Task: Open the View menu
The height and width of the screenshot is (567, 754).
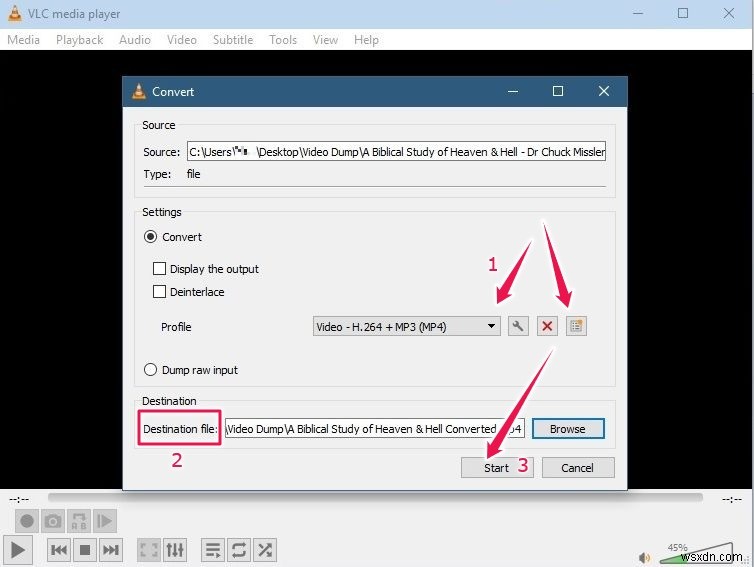Action: tap(325, 40)
